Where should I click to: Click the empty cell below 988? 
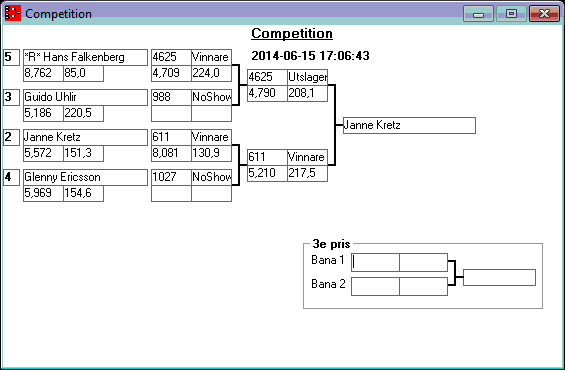point(171,113)
